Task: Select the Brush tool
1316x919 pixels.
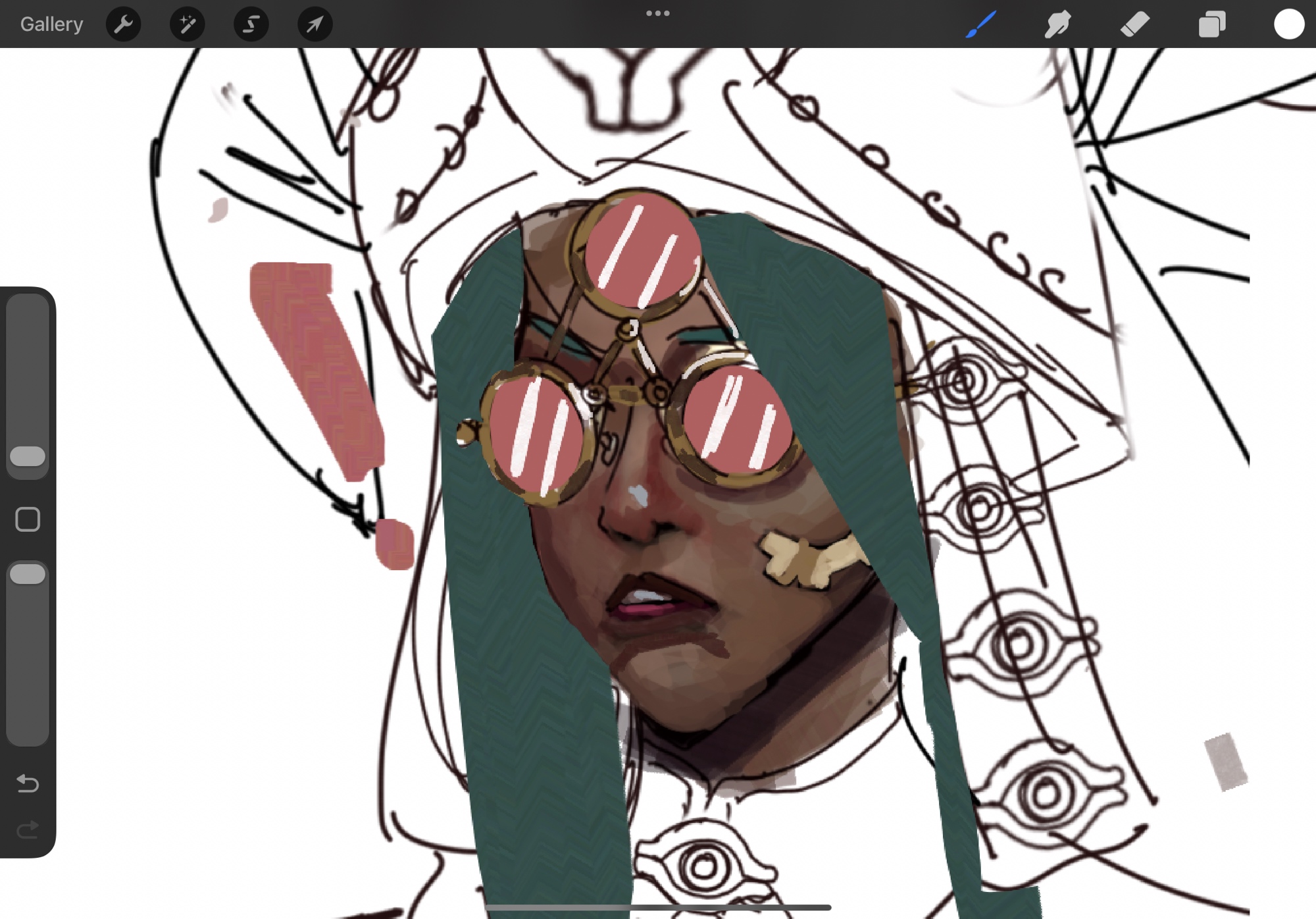Action: [x=980, y=24]
